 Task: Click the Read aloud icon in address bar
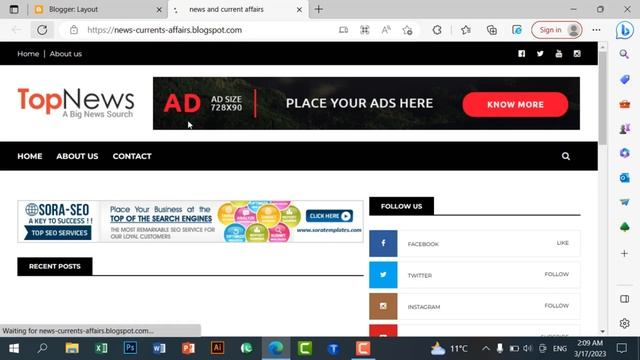coord(386,30)
